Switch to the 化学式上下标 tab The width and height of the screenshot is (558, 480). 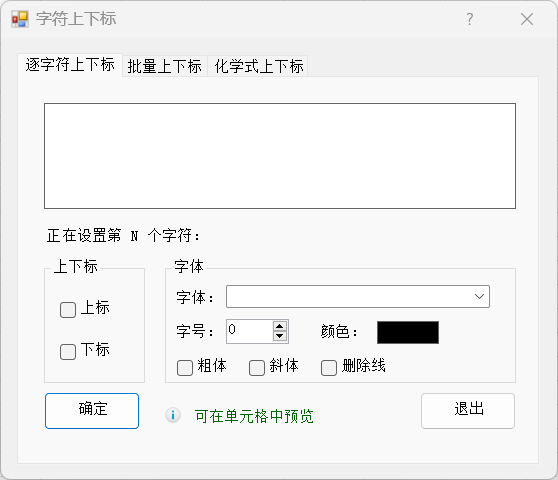[259, 66]
